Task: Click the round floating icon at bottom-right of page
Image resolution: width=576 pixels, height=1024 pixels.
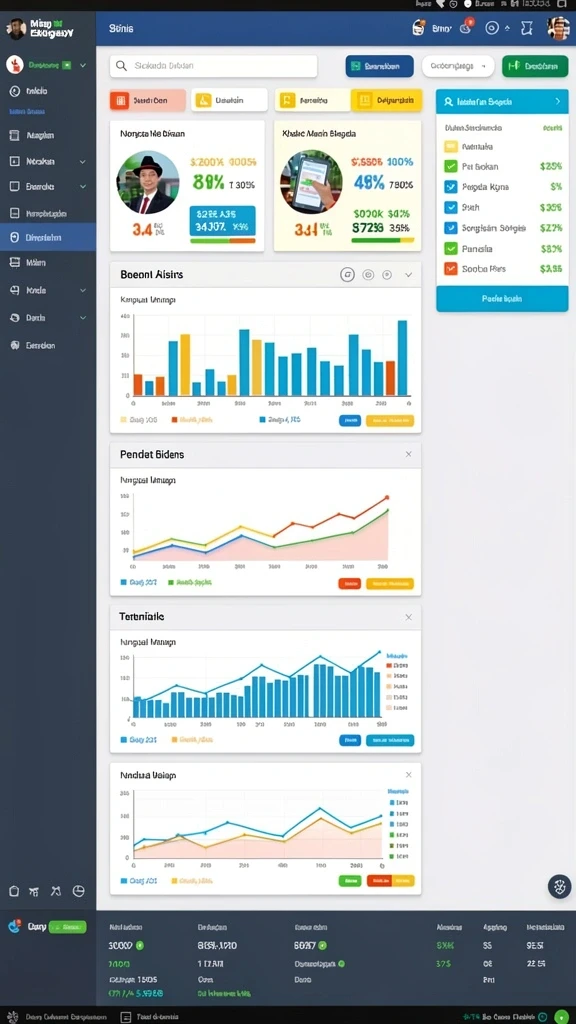Action: [x=559, y=887]
